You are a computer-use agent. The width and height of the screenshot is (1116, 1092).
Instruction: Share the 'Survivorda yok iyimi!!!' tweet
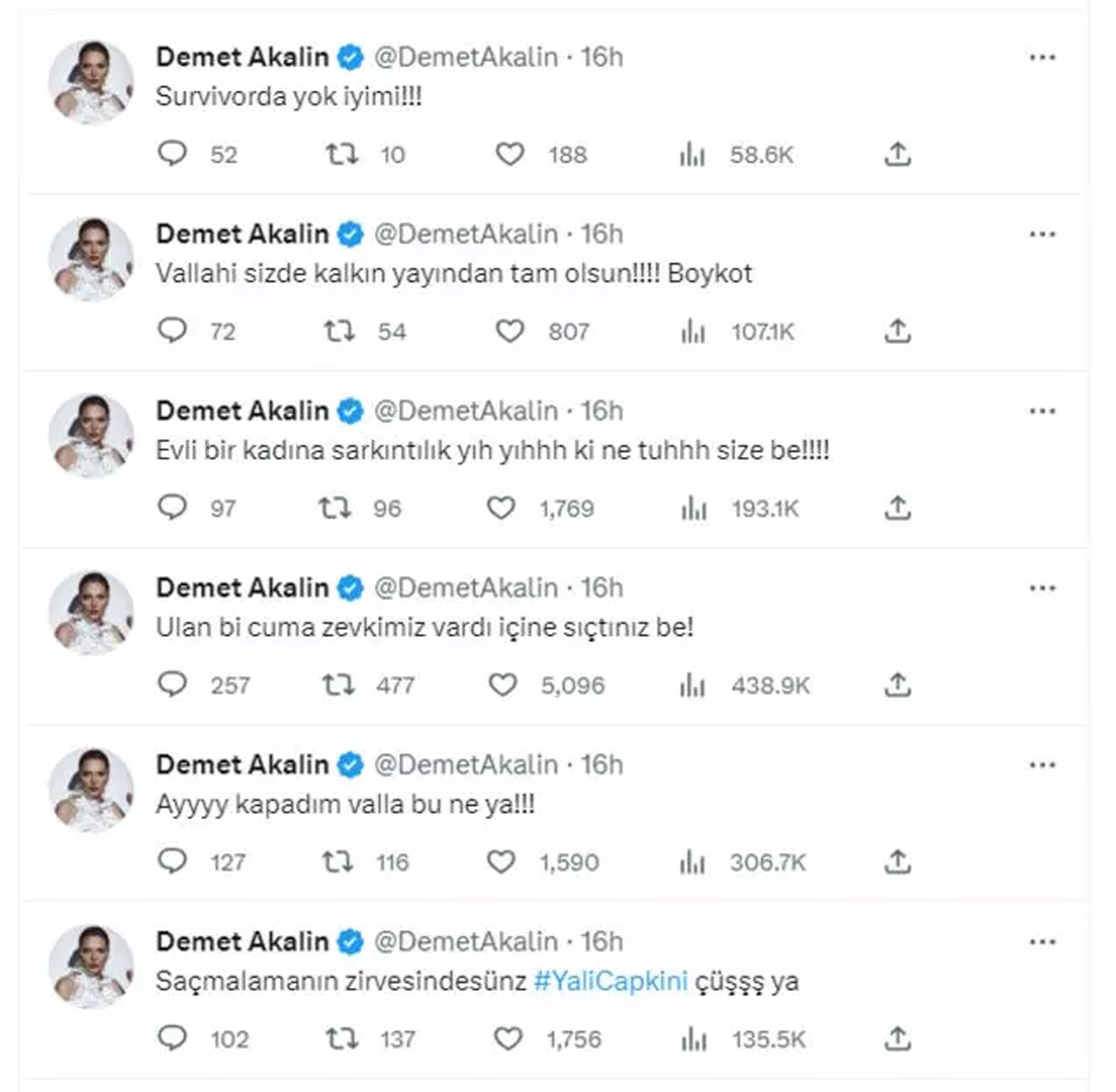[897, 154]
